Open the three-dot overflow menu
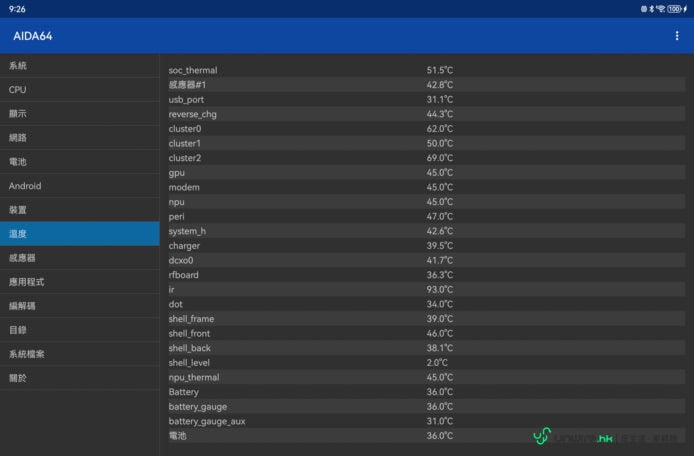 tap(676, 36)
